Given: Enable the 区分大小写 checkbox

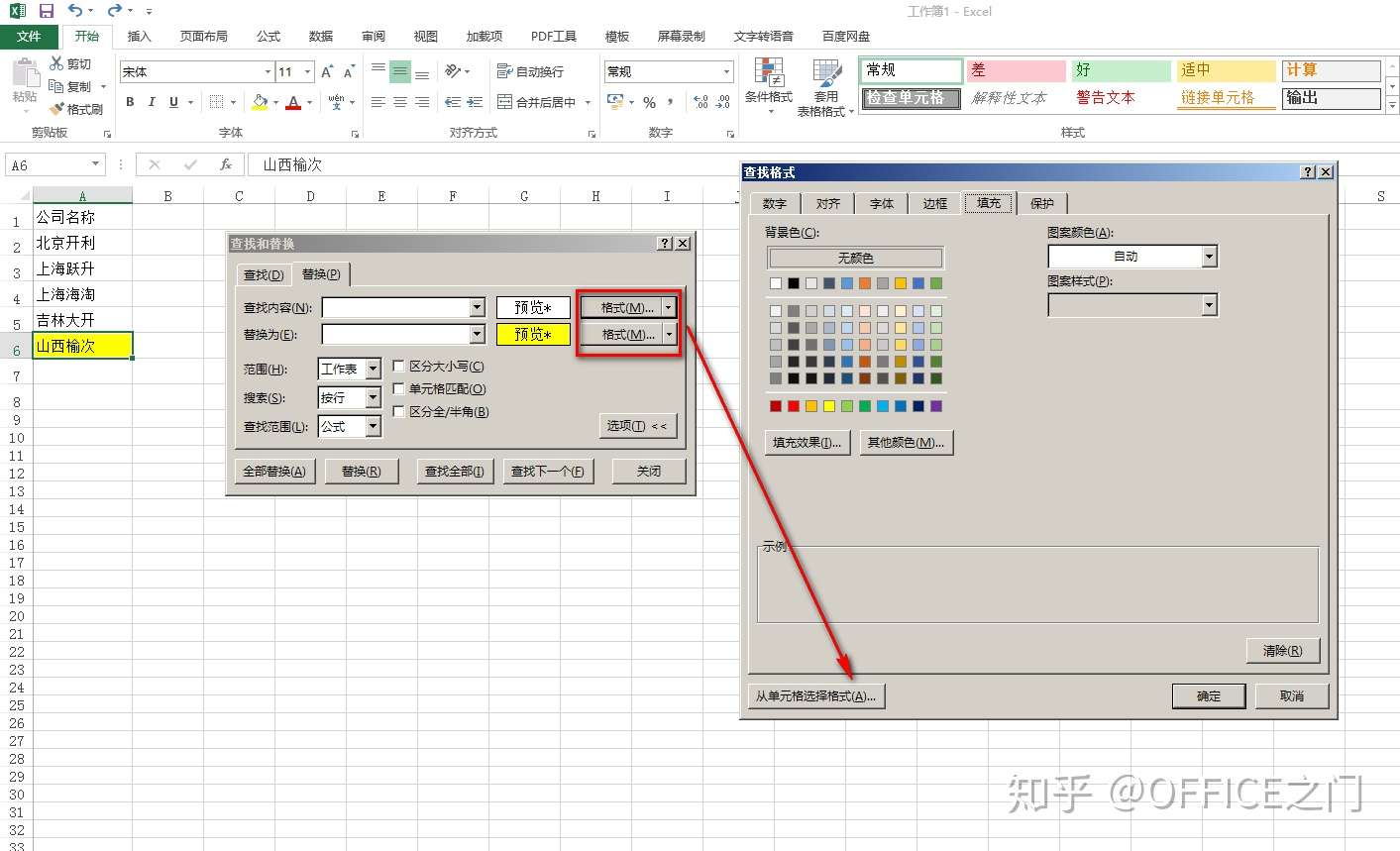Looking at the screenshot, I should click(399, 366).
